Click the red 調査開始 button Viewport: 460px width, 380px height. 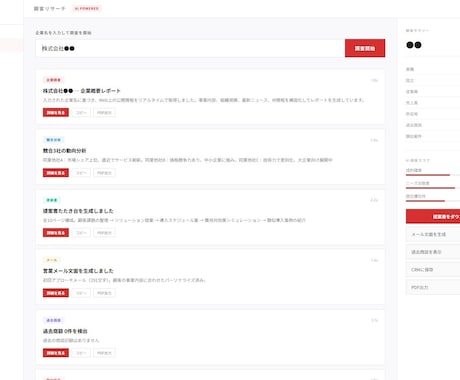365,48
